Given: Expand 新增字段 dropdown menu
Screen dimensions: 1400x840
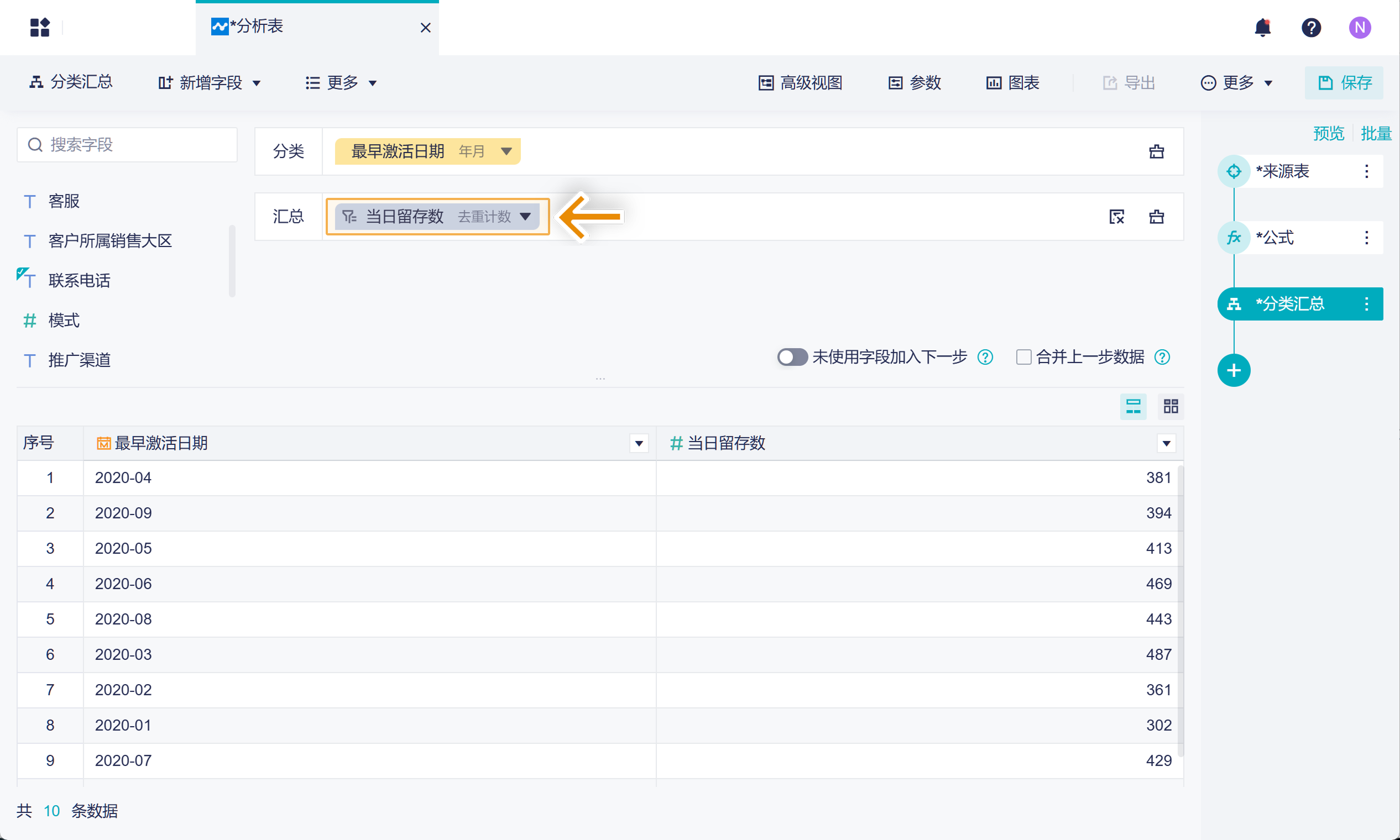Looking at the screenshot, I should [x=210, y=83].
